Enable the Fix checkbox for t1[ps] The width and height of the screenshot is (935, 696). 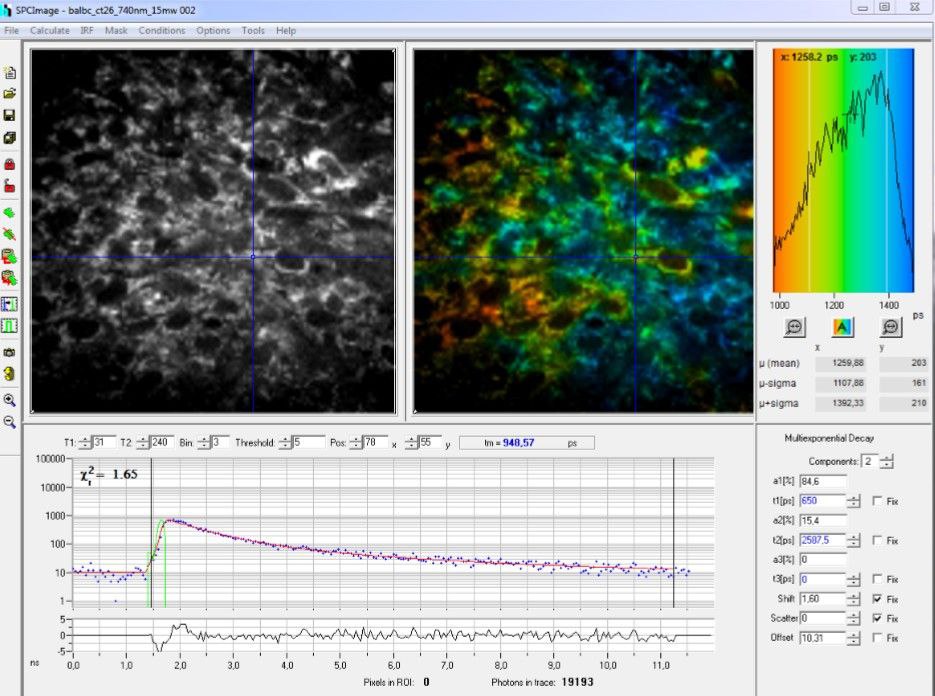point(877,501)
